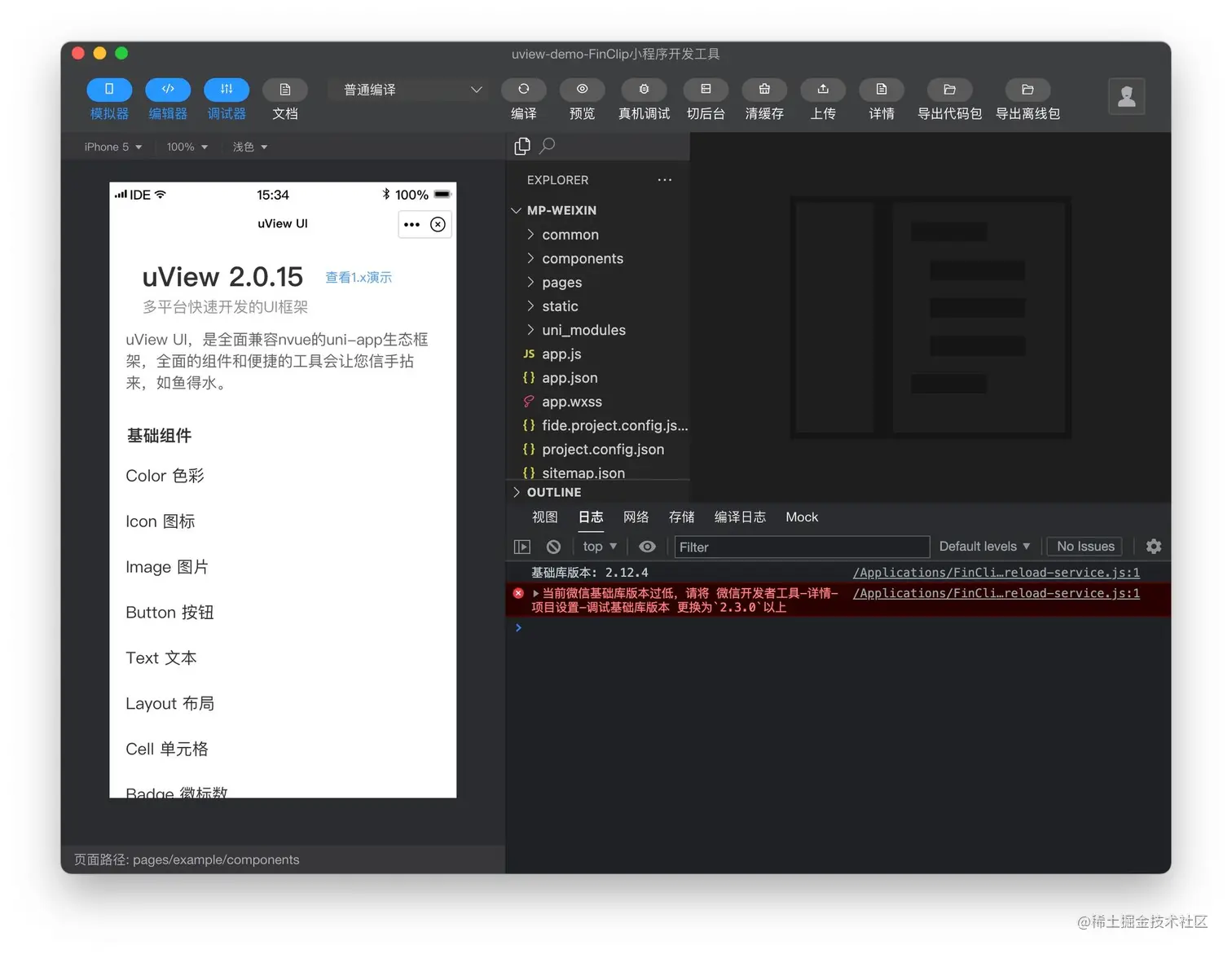The width and height of the screenshot is (1232, 954).
Task: Expand the components folder
Action: tap(597, 258)
